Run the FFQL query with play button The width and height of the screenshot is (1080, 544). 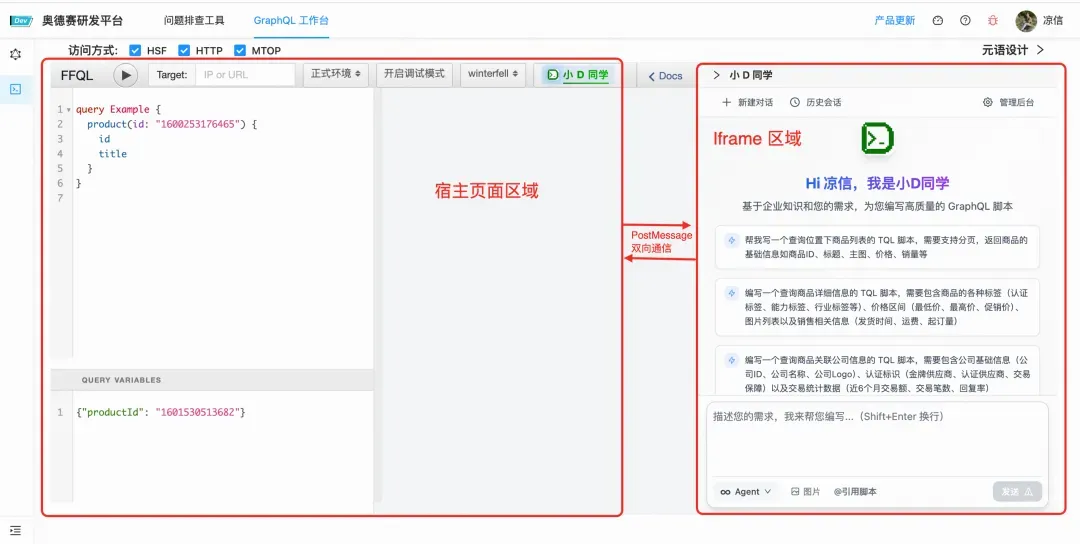coord(125,75)
